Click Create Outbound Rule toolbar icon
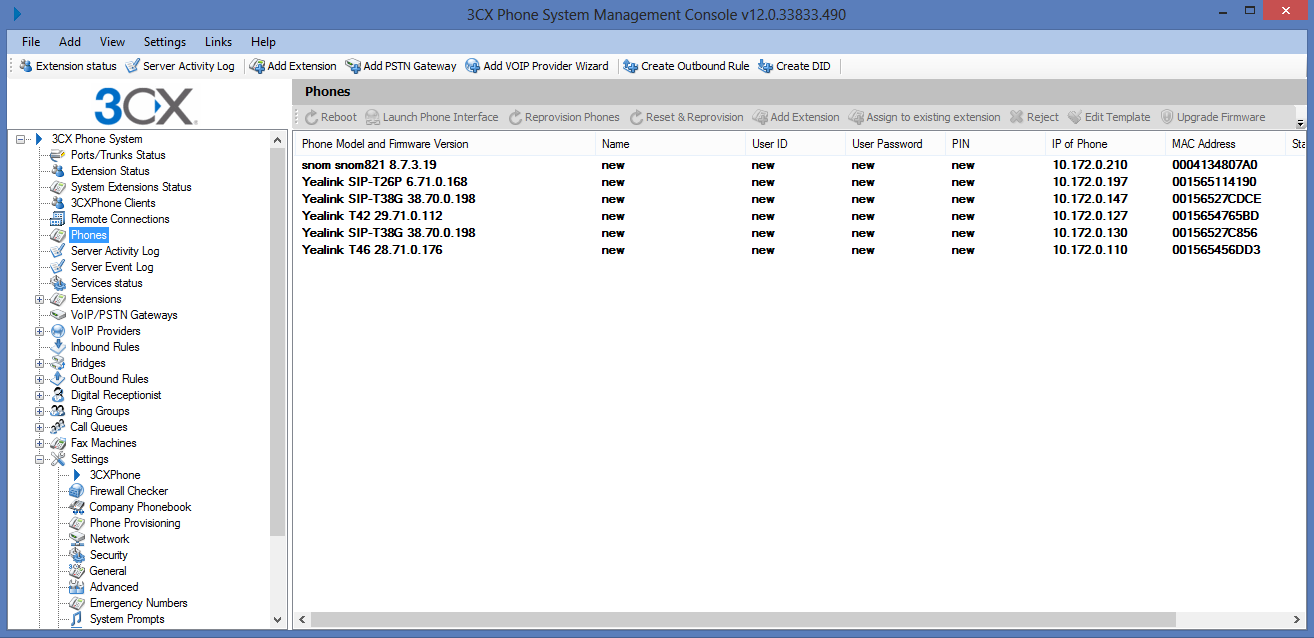 point(686,66)
